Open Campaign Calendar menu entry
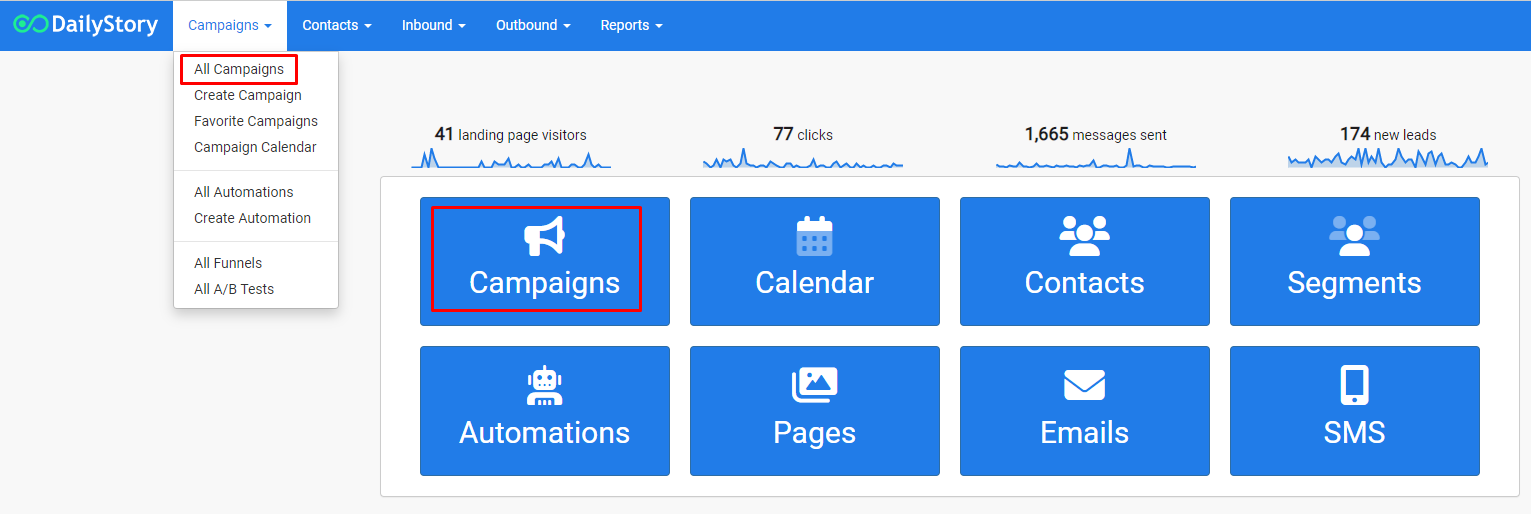 click(x=255, y=147)
